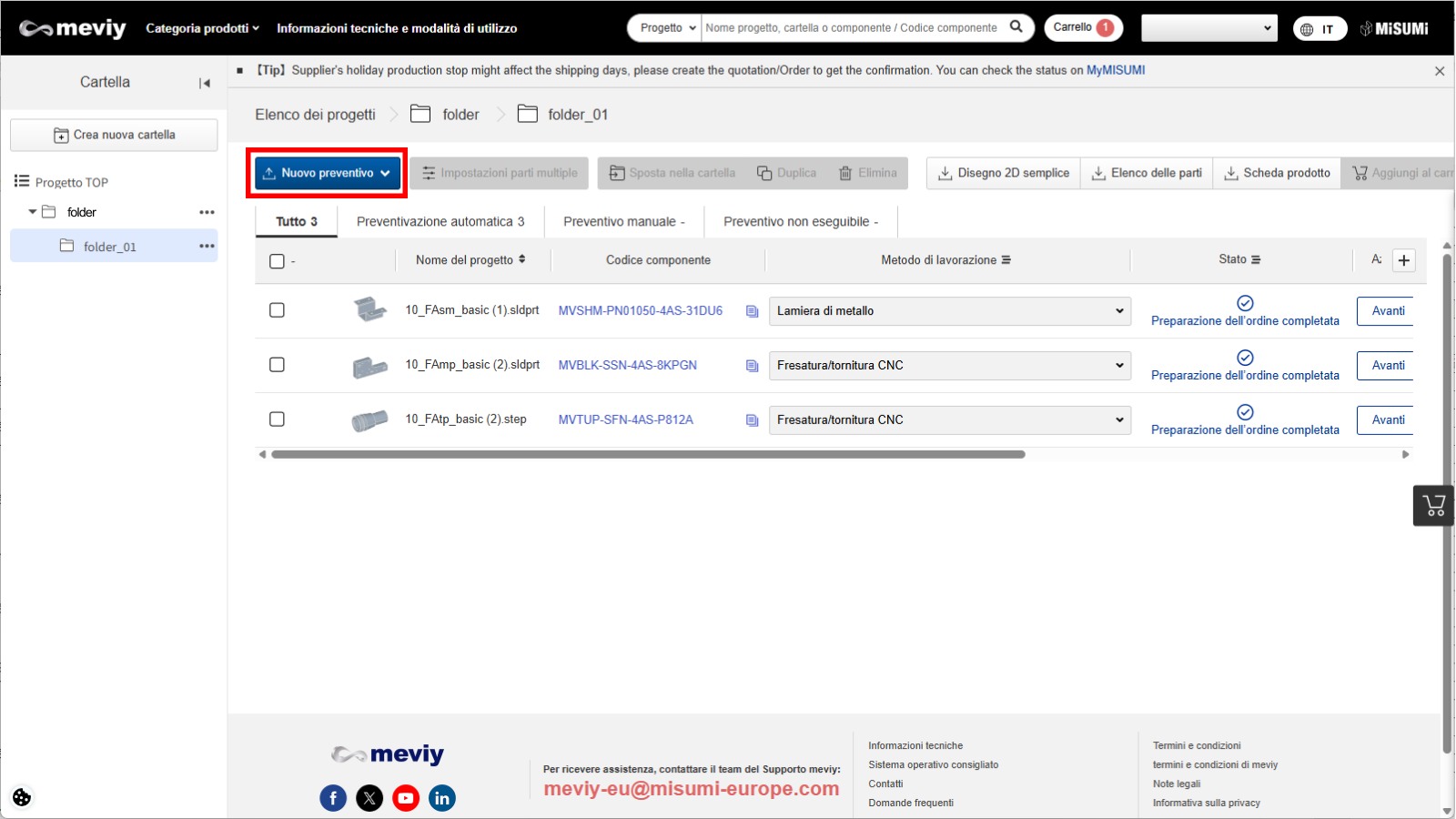Click Crea nuova cartella button

pyautogui.click(x=114, y=135)
